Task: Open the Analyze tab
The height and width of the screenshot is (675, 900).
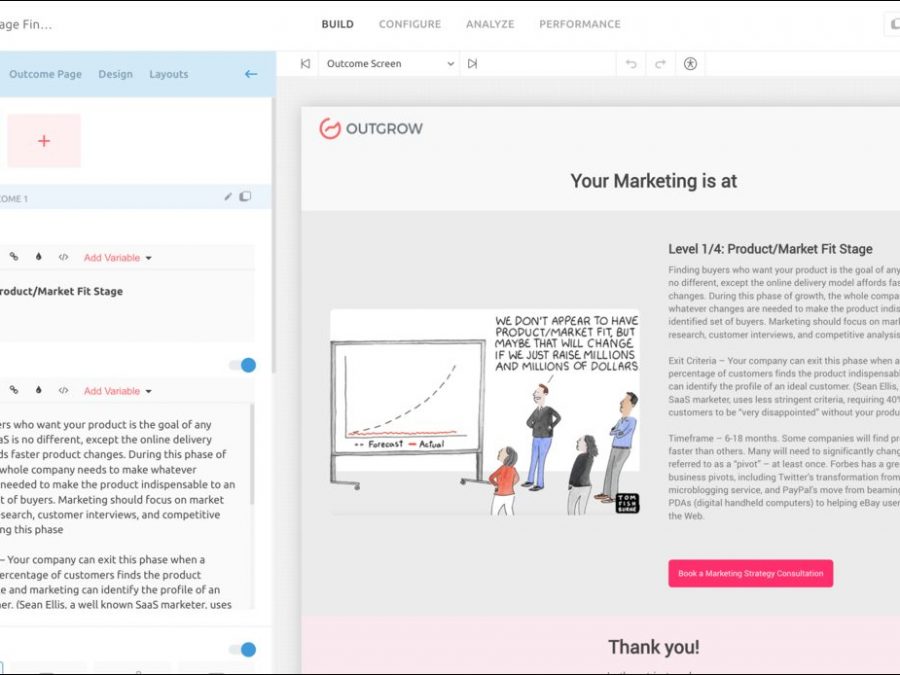Action: tap(490, 24)
